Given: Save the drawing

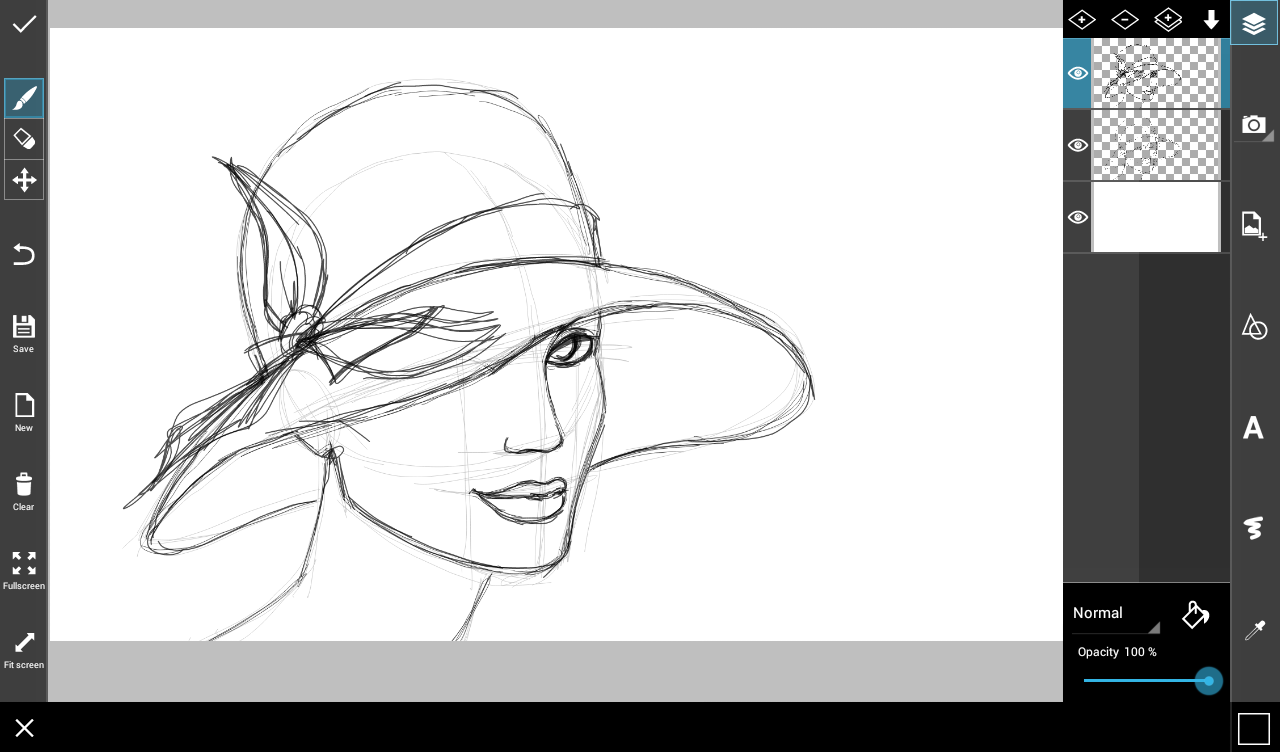Looking at the screenshot, I should click(x=24, y=334).
